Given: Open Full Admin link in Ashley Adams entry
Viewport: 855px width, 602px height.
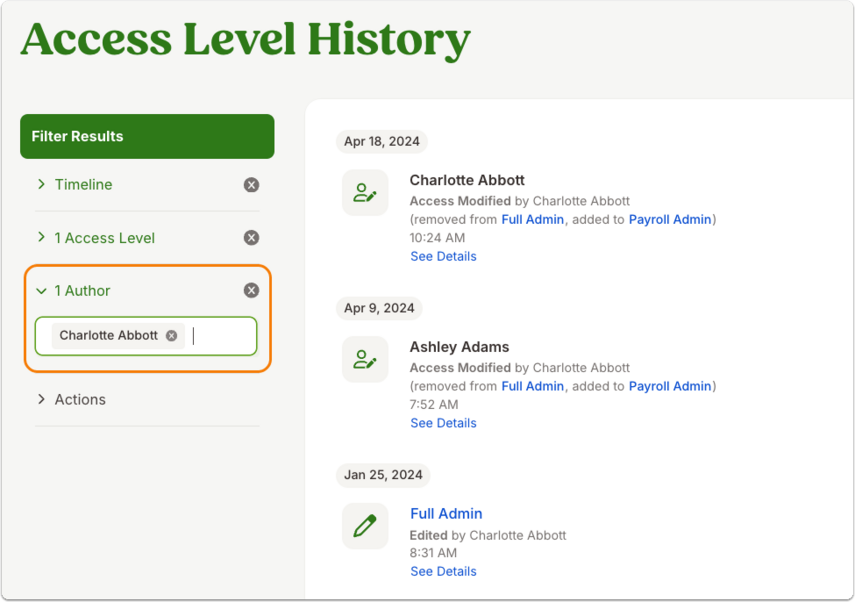Looking at the screenshot, I should point(532,386).
